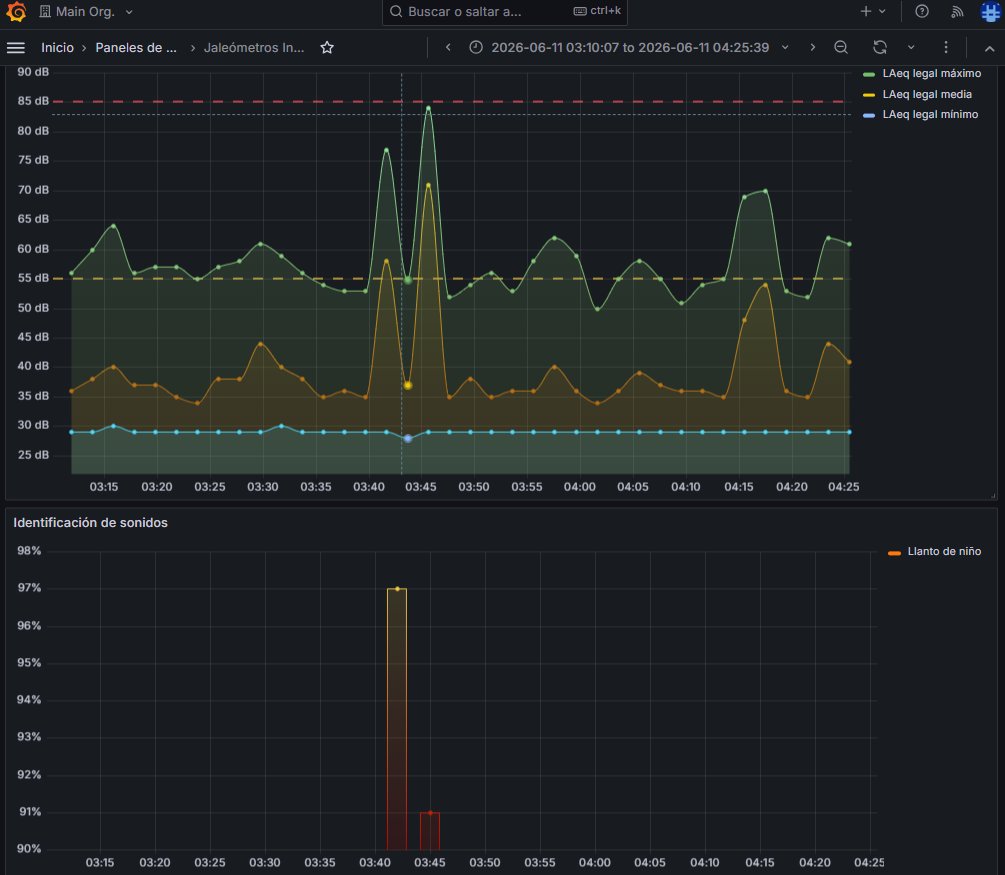Toggle the hamburger navigation menu
Screen dimensions: 1005x875
pyautogui.click(x=16, y=47)
